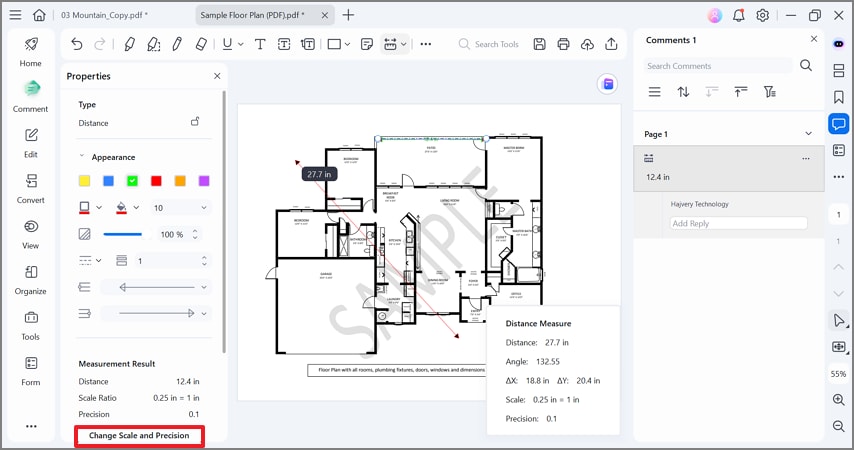Close the Properties panel
The height and width of the screenshot is (450, 854).
click(x=217, y=76)
